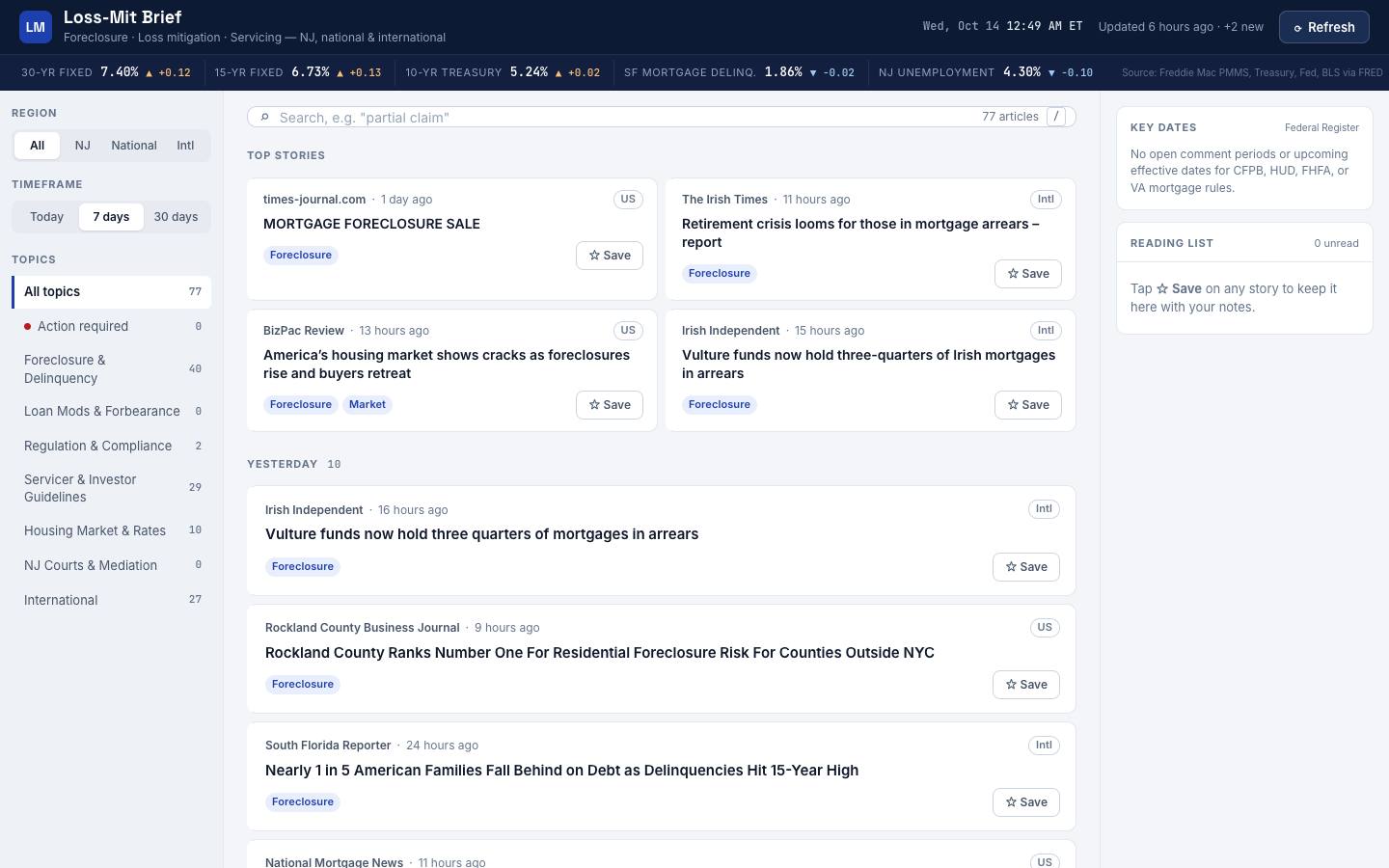Open the Retirement crisis looms headline
1389x868 pixels.
point(860,233)
